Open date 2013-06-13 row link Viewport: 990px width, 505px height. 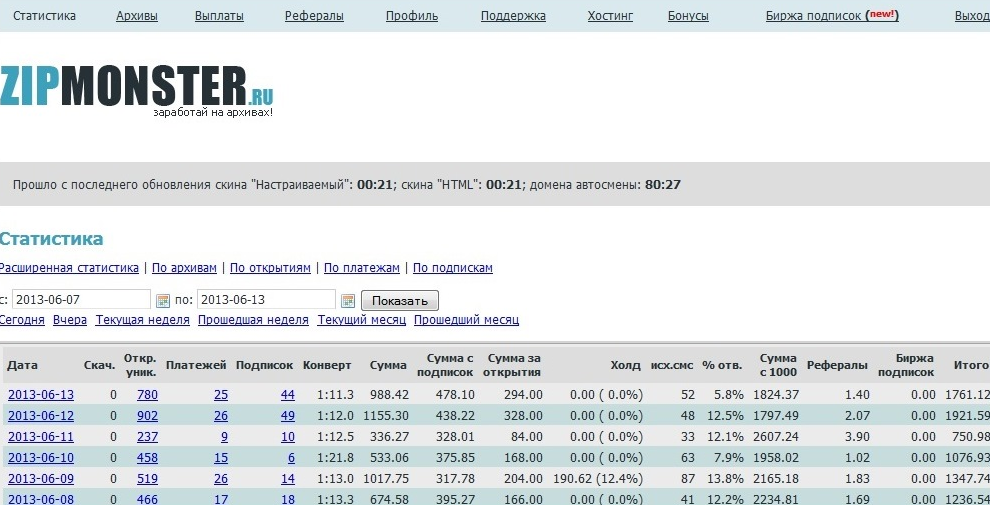pos(41,395)
